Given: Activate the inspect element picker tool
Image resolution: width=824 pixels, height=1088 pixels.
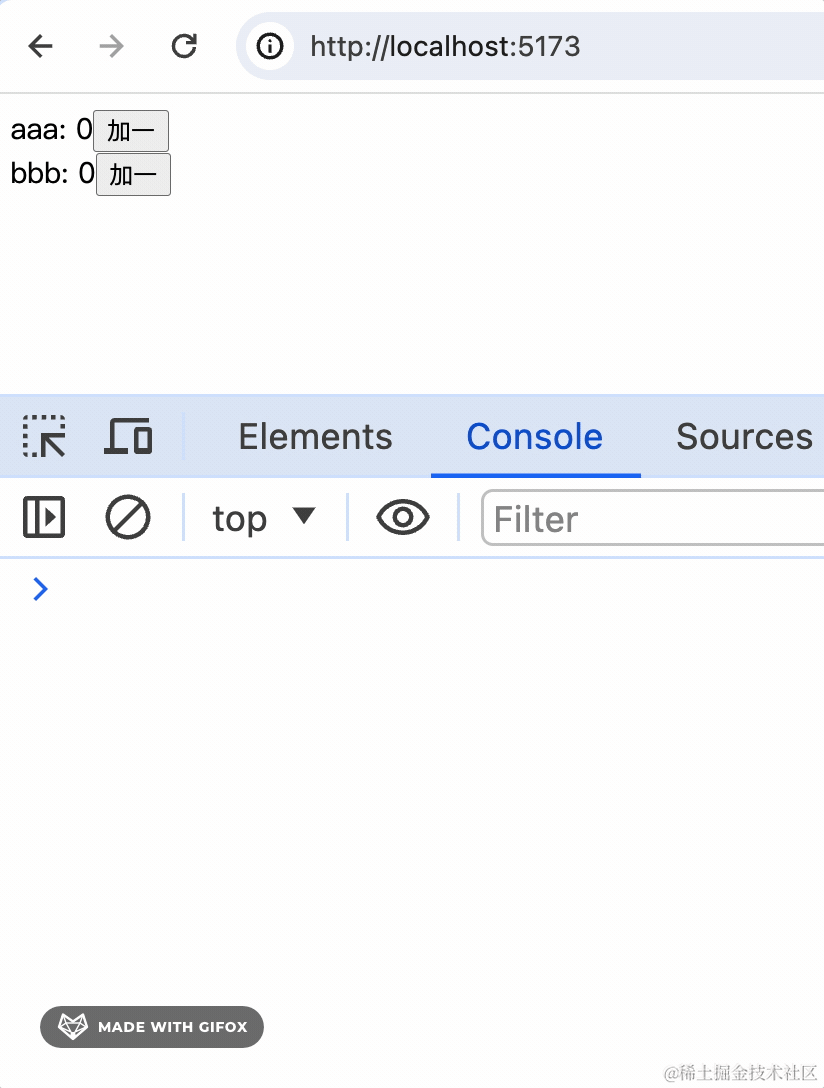Looking at the screenshot, I should pyautogui.click(x=44, y=437).
